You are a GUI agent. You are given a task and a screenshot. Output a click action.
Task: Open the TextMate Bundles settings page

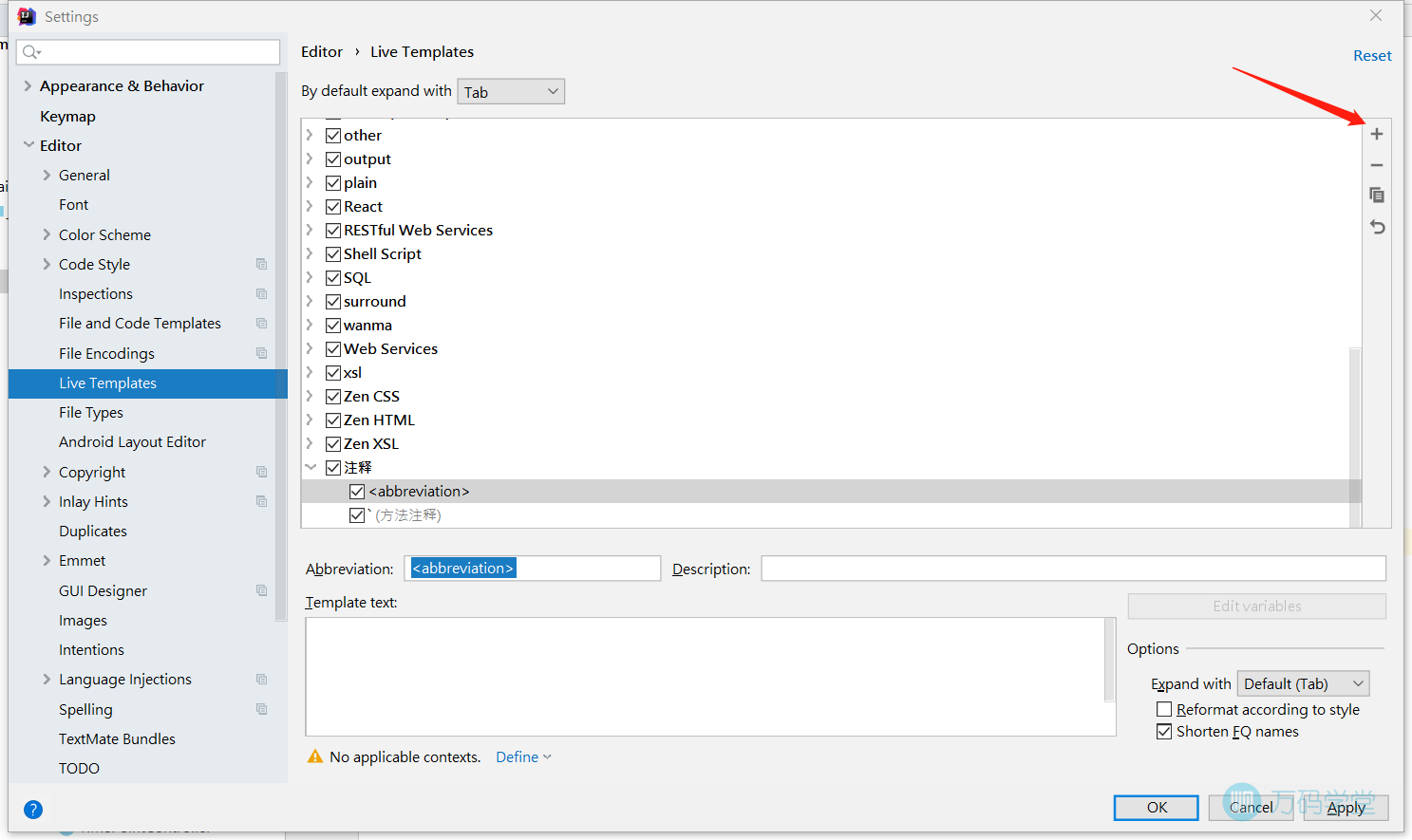117,739
